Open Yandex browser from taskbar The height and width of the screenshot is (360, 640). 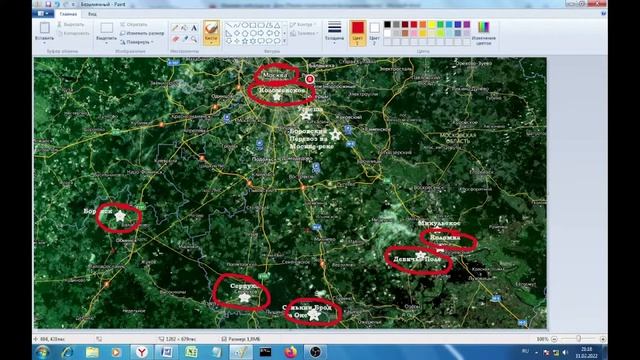(x=142, y=352)
